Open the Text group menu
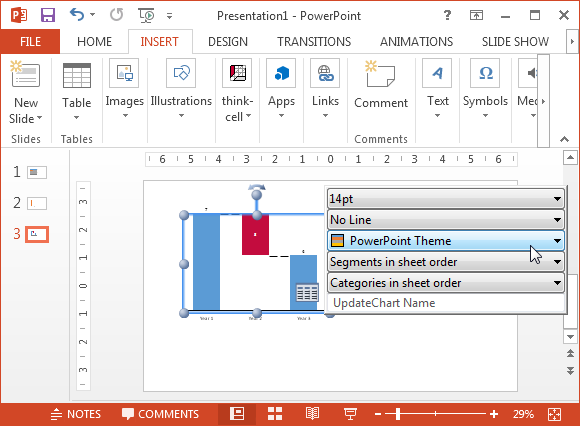The width and height of the screenshot is (580, 426). tap(438, 89)
